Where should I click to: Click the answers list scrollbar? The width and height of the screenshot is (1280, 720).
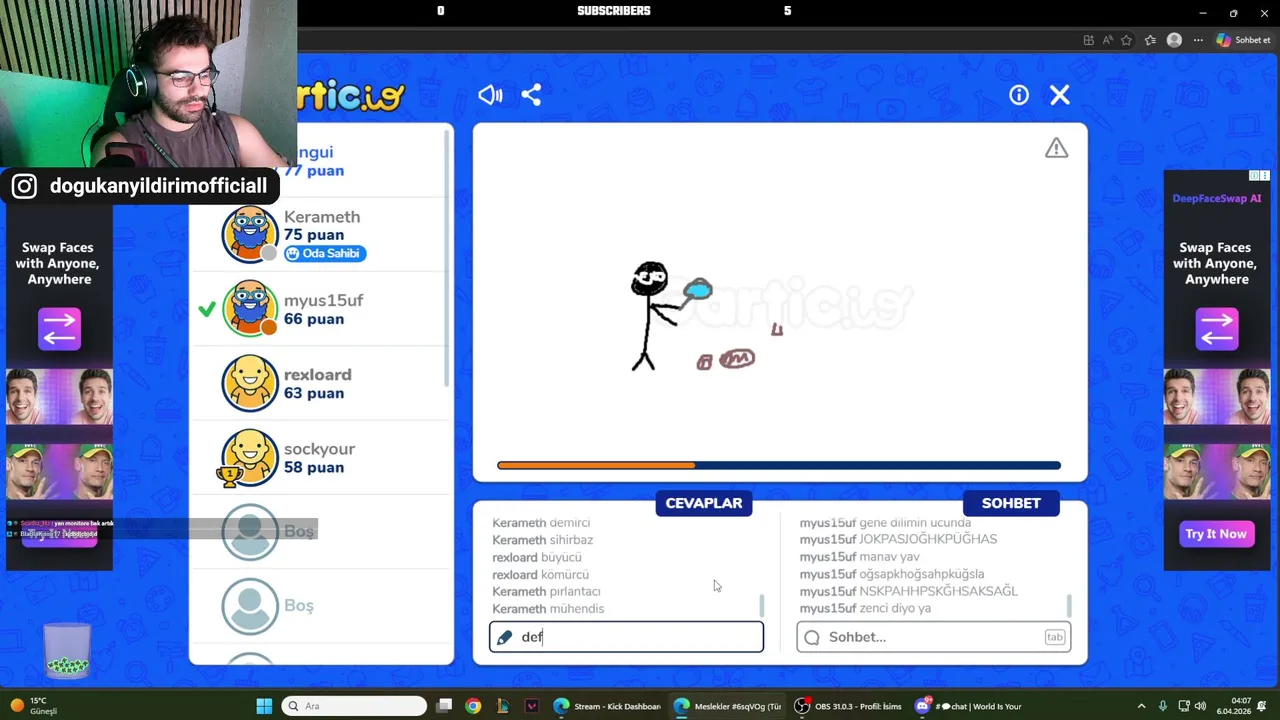(x=762, y=605)
